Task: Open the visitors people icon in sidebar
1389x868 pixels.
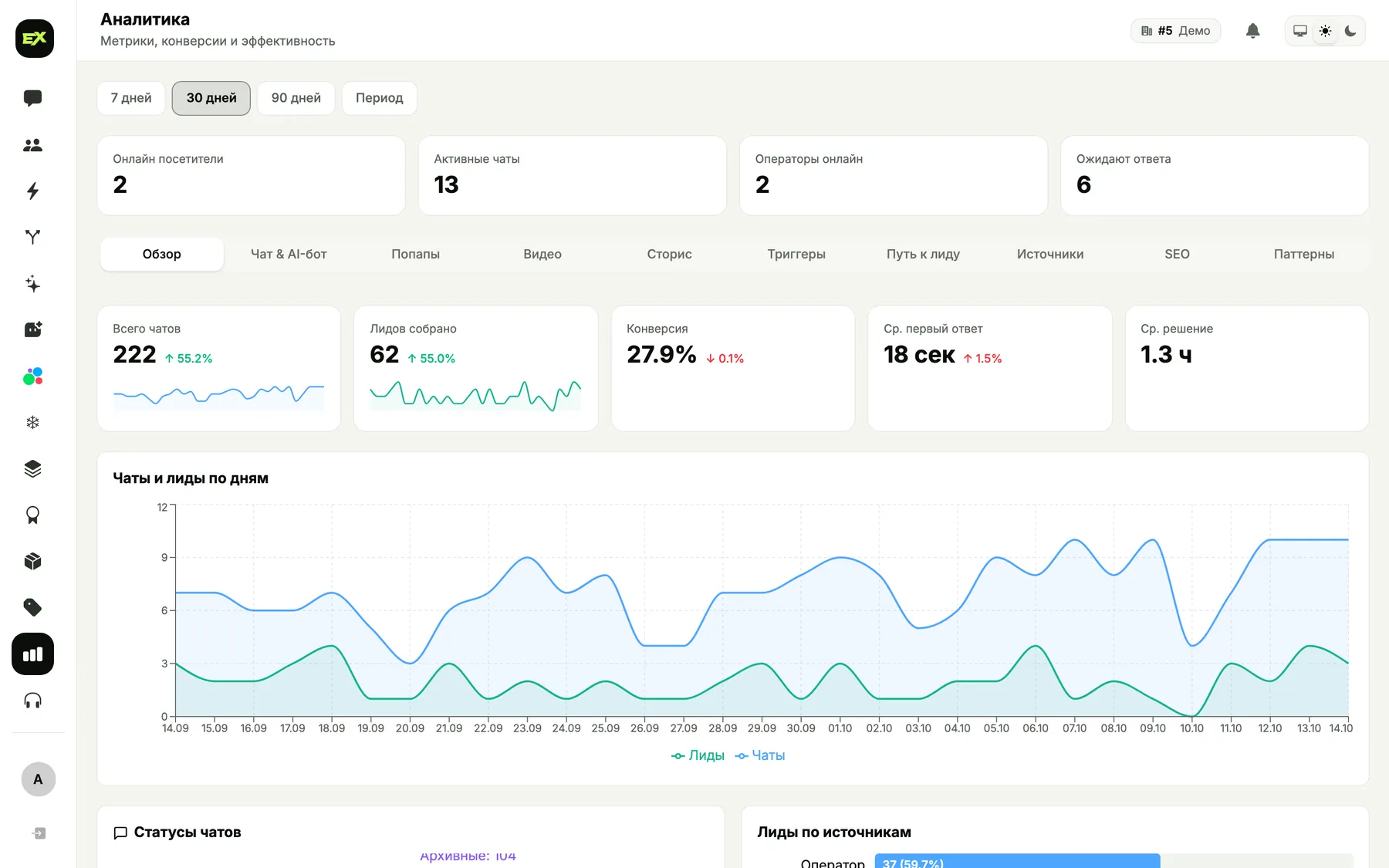Action: click(32, 145)
